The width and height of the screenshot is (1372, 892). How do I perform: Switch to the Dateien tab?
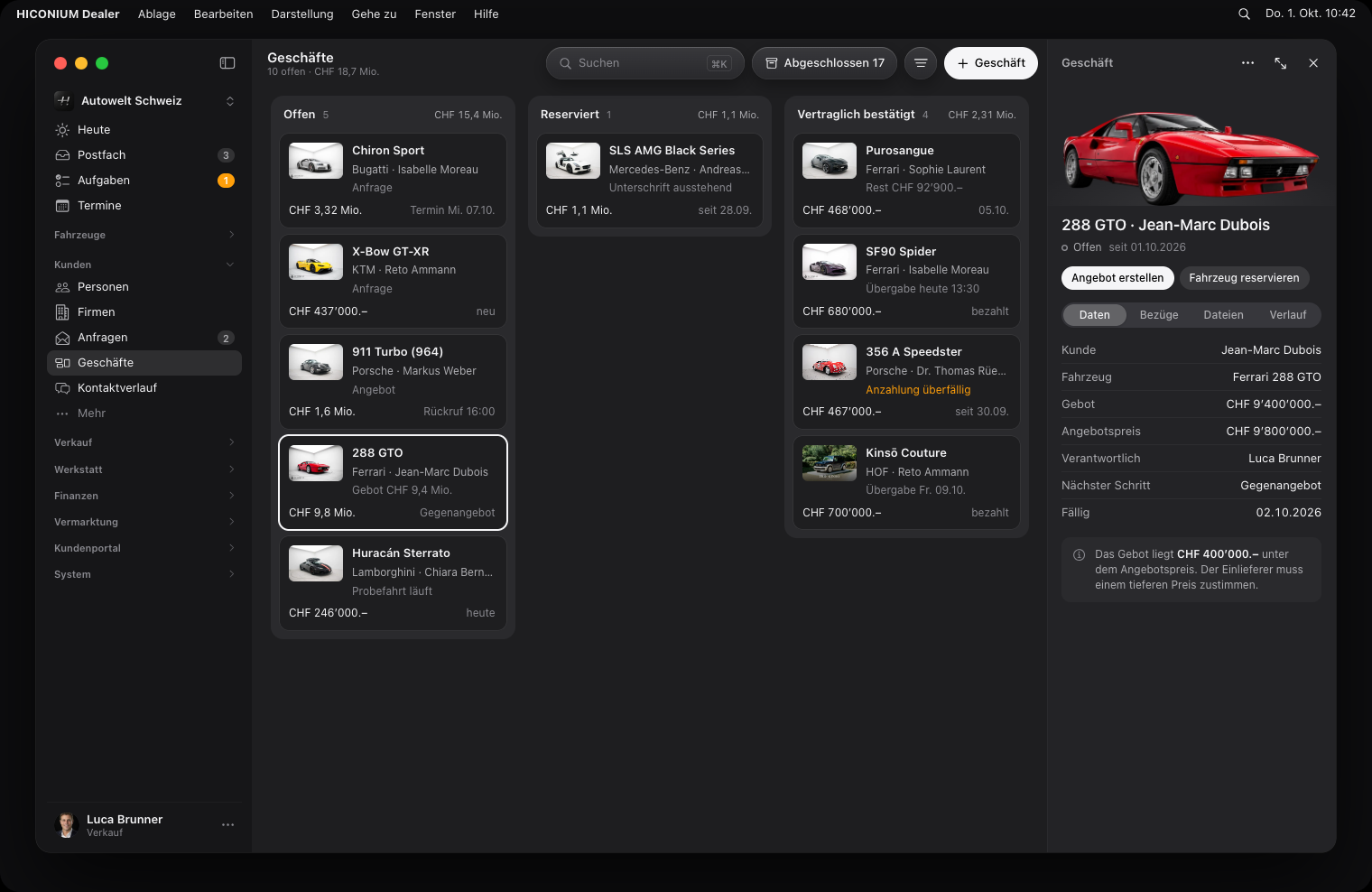[1223, 315]
